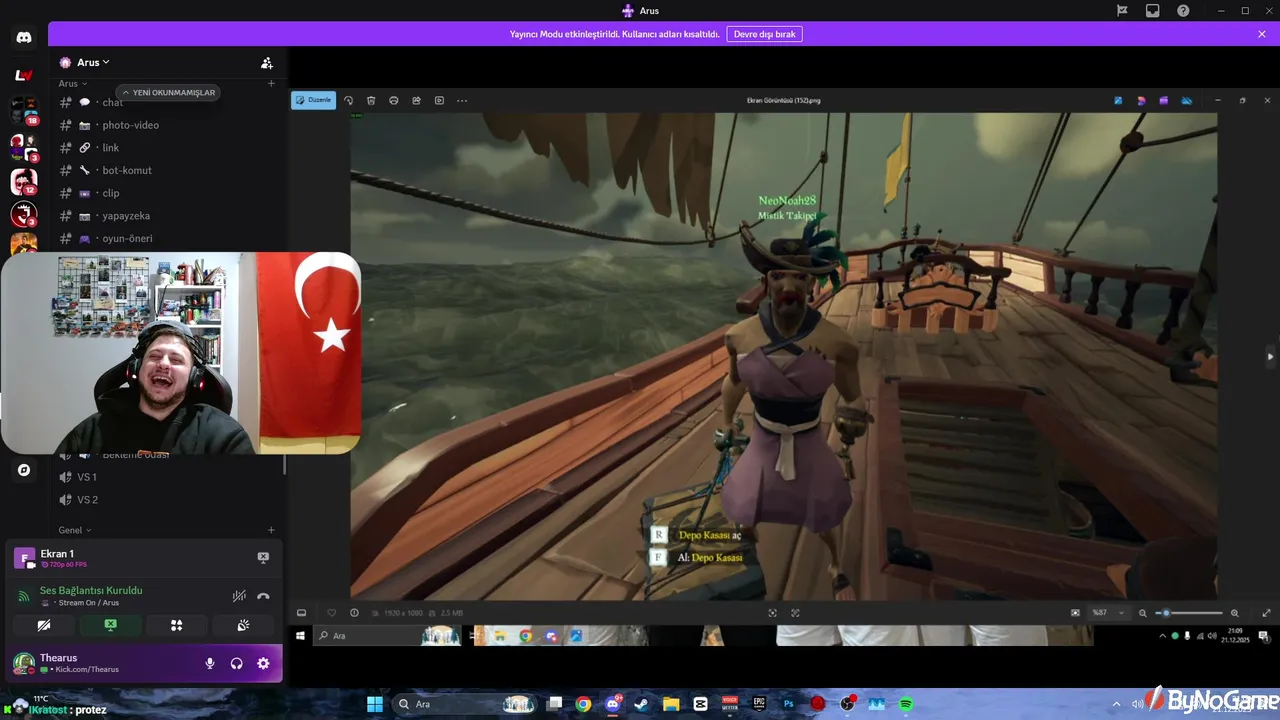Click the Thearus user avatar
Viewport: 1280px width, 720px height.
click(24, 663)
